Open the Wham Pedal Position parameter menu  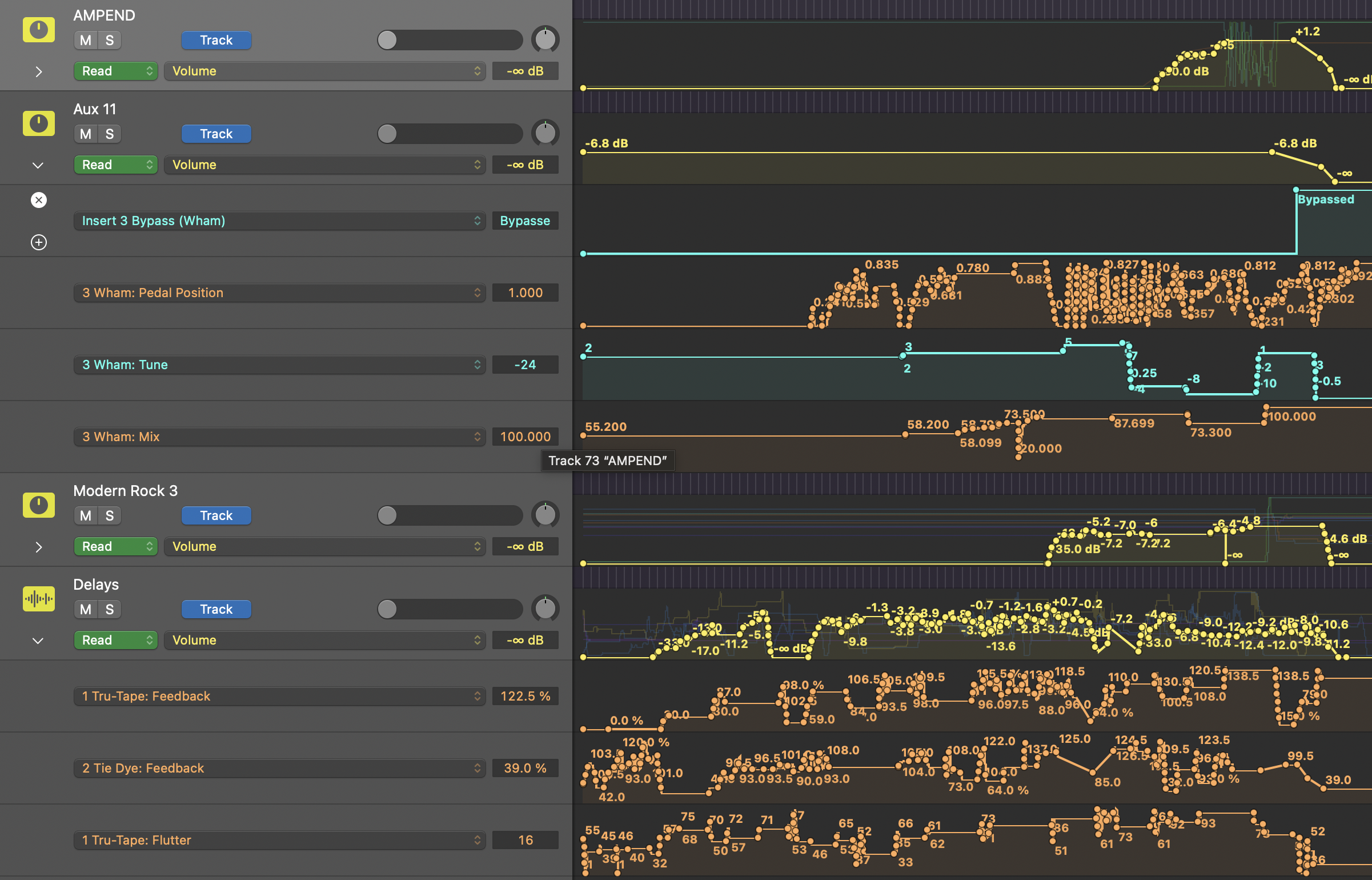(279, 293)
